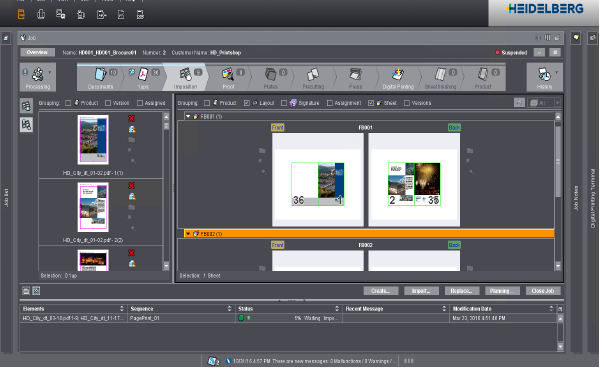The width and height of the screenshot is (604, 370).
Task: Click the last icon in top toolbar
Action: point(140,15)
